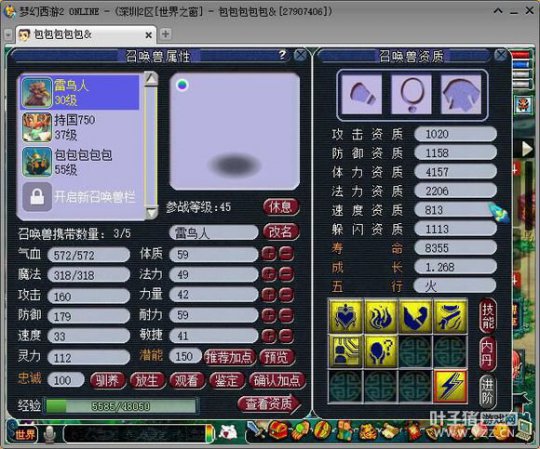Click plus button for 体质 attribute
Viewport: 540px width, 449px height.
(x=269, y=254)
